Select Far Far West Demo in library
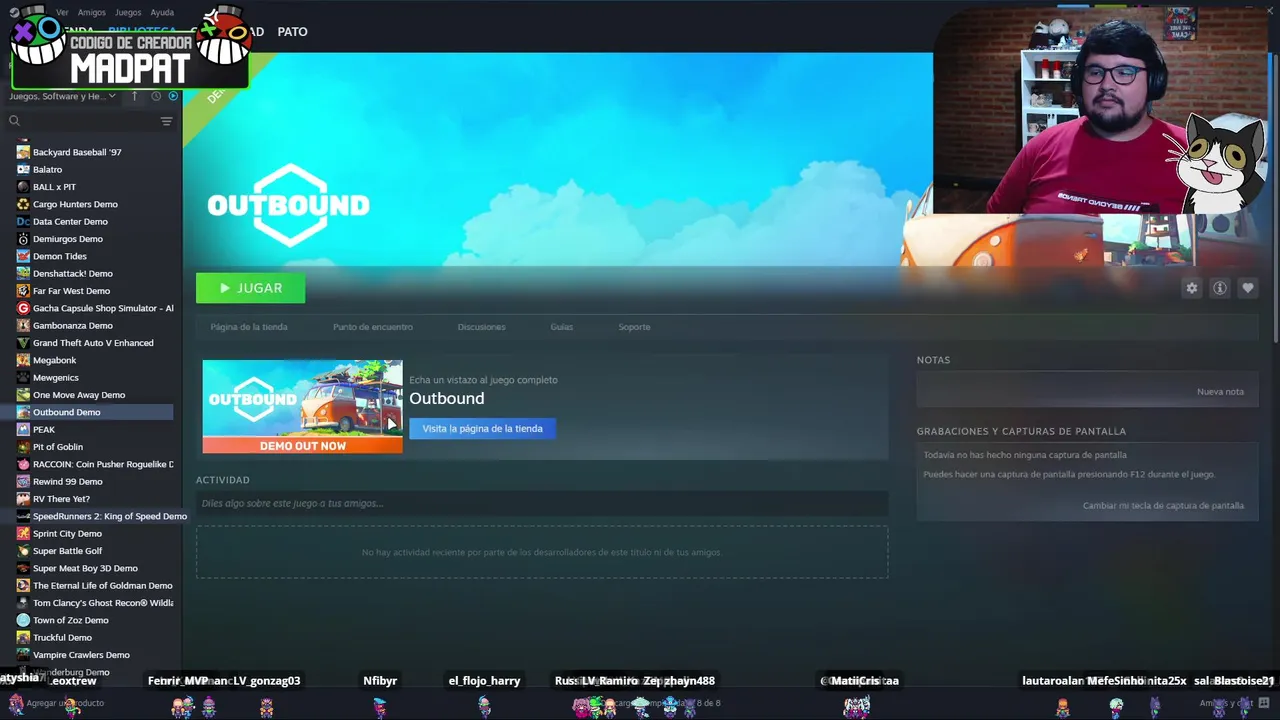 pos(72,291)
